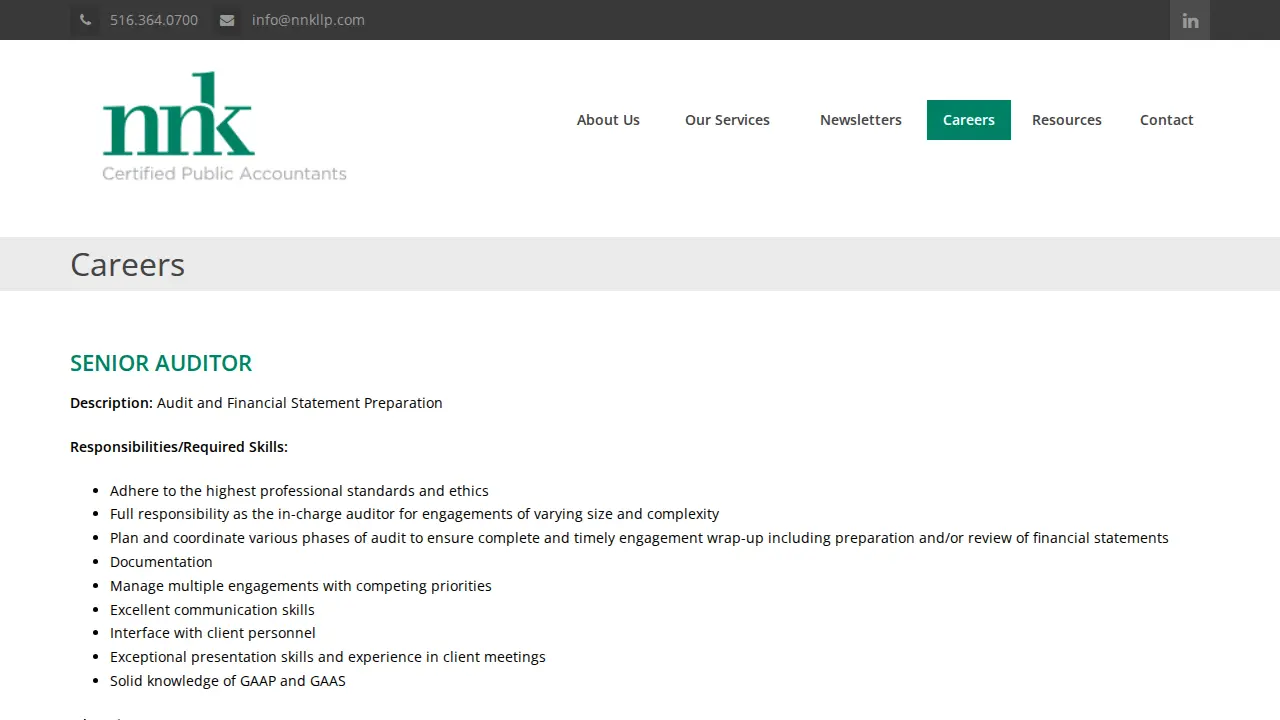Click 'Manage multiple engagements' bullet

pos(301,586)
